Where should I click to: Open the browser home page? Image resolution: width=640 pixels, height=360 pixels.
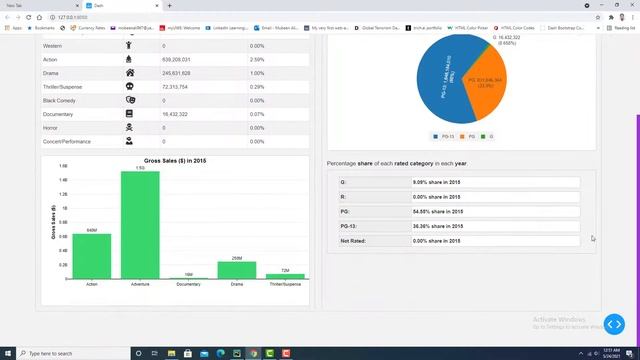point(39,17)
